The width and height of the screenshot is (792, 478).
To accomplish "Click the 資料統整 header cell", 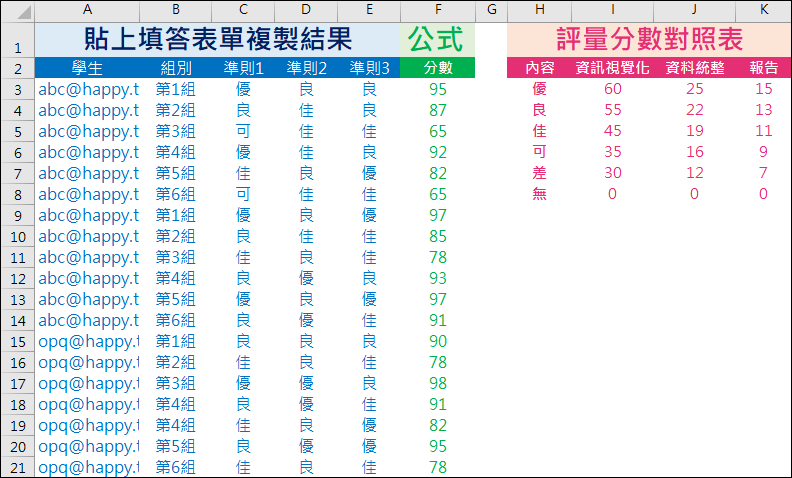I will point(695,68).
